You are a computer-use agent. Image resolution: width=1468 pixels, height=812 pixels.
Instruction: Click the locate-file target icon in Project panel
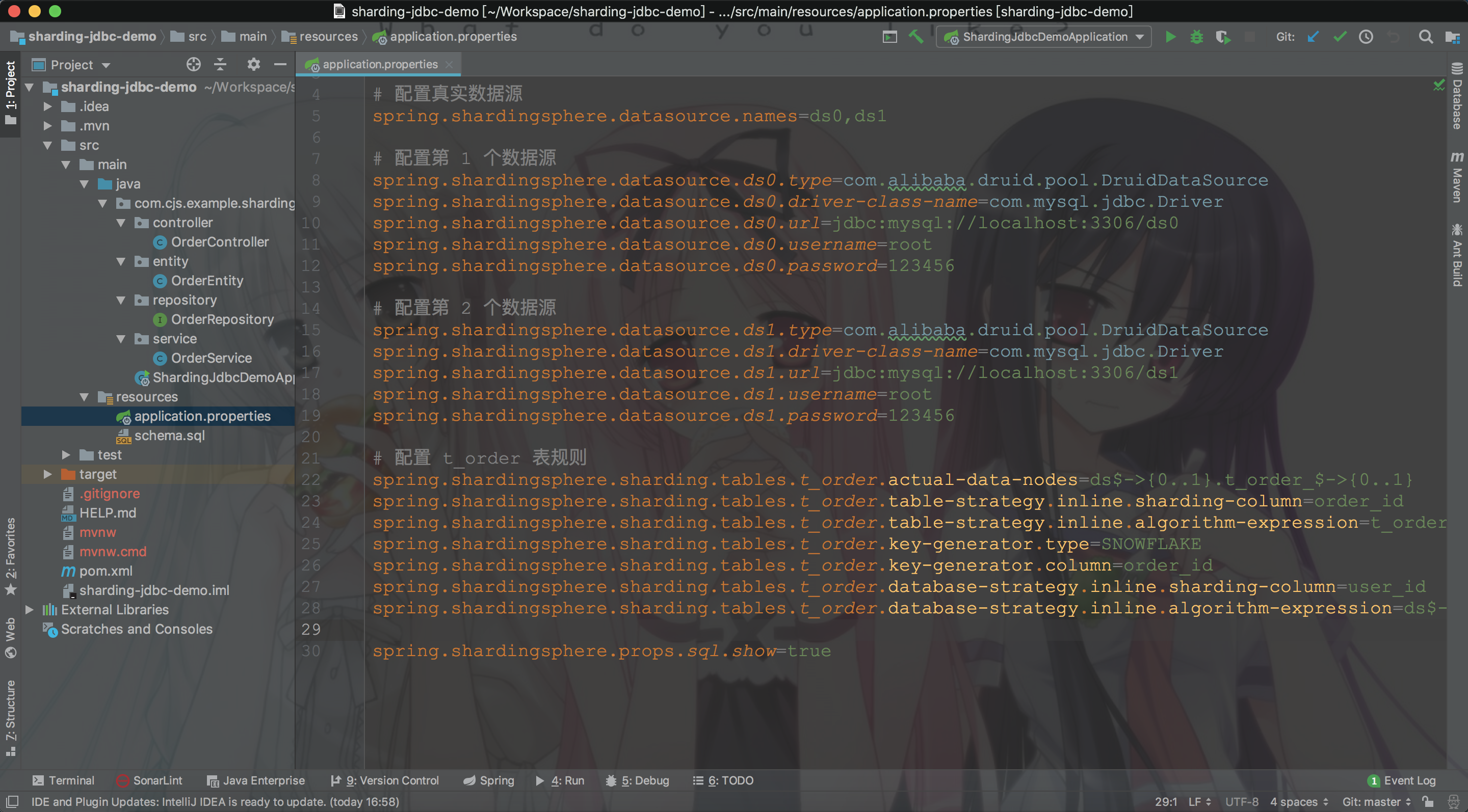tap(194, 64)
